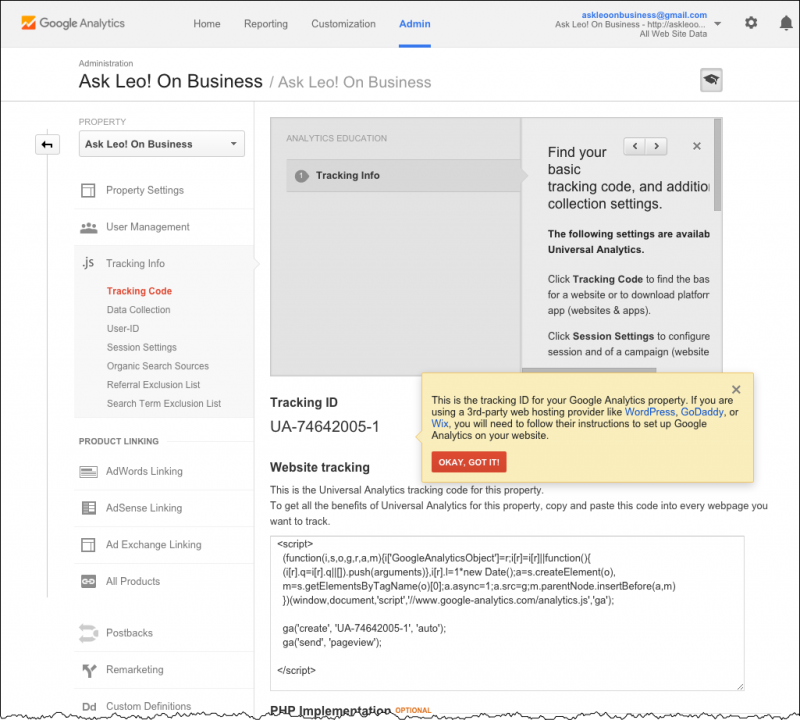The image size is (800, 720).
Task: Open Organic Search Sources
Action: click(158, 366)
